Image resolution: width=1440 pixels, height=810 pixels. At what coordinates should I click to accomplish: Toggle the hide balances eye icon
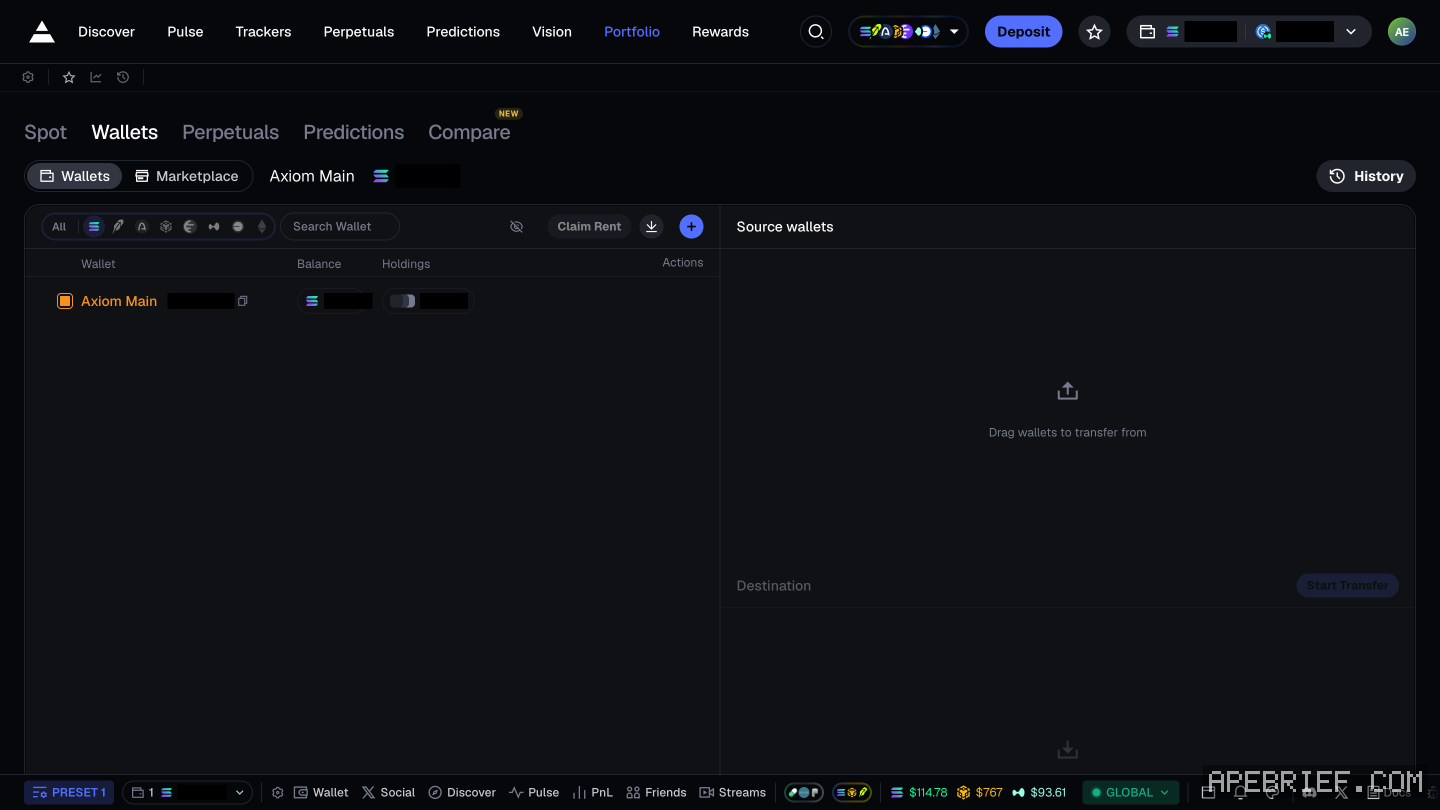(516, 227)
